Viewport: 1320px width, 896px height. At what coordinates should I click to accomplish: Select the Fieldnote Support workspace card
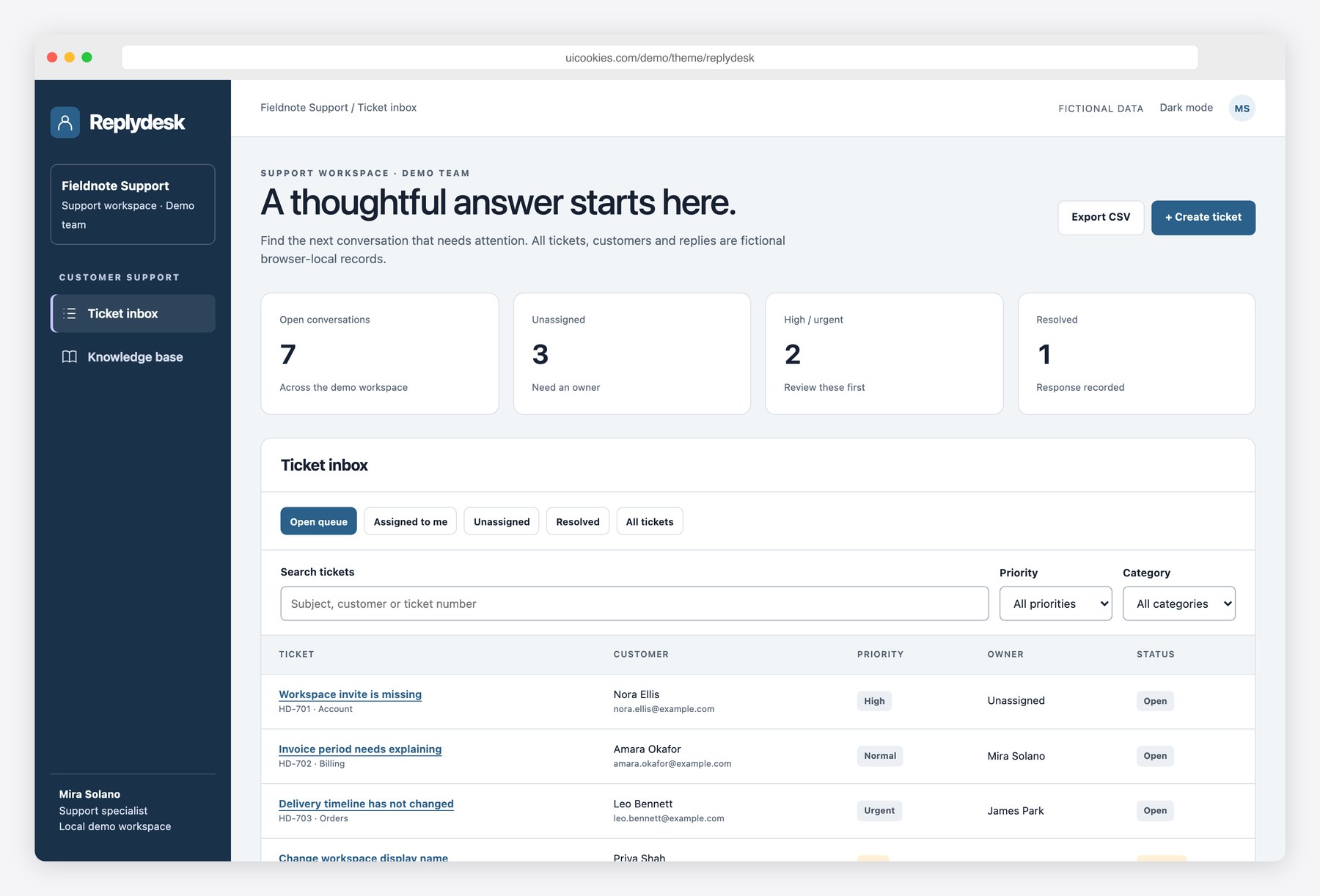pos(133,205)
